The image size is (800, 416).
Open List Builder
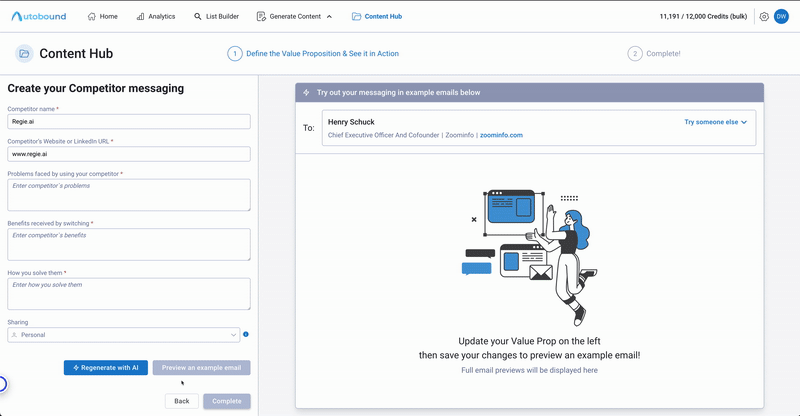click(216, 16)
